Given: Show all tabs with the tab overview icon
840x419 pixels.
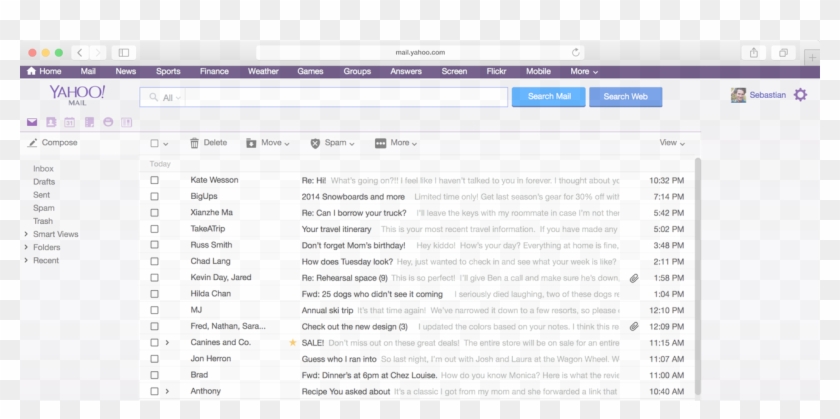Looking at the screenshot, I should [x=783, y=53].
